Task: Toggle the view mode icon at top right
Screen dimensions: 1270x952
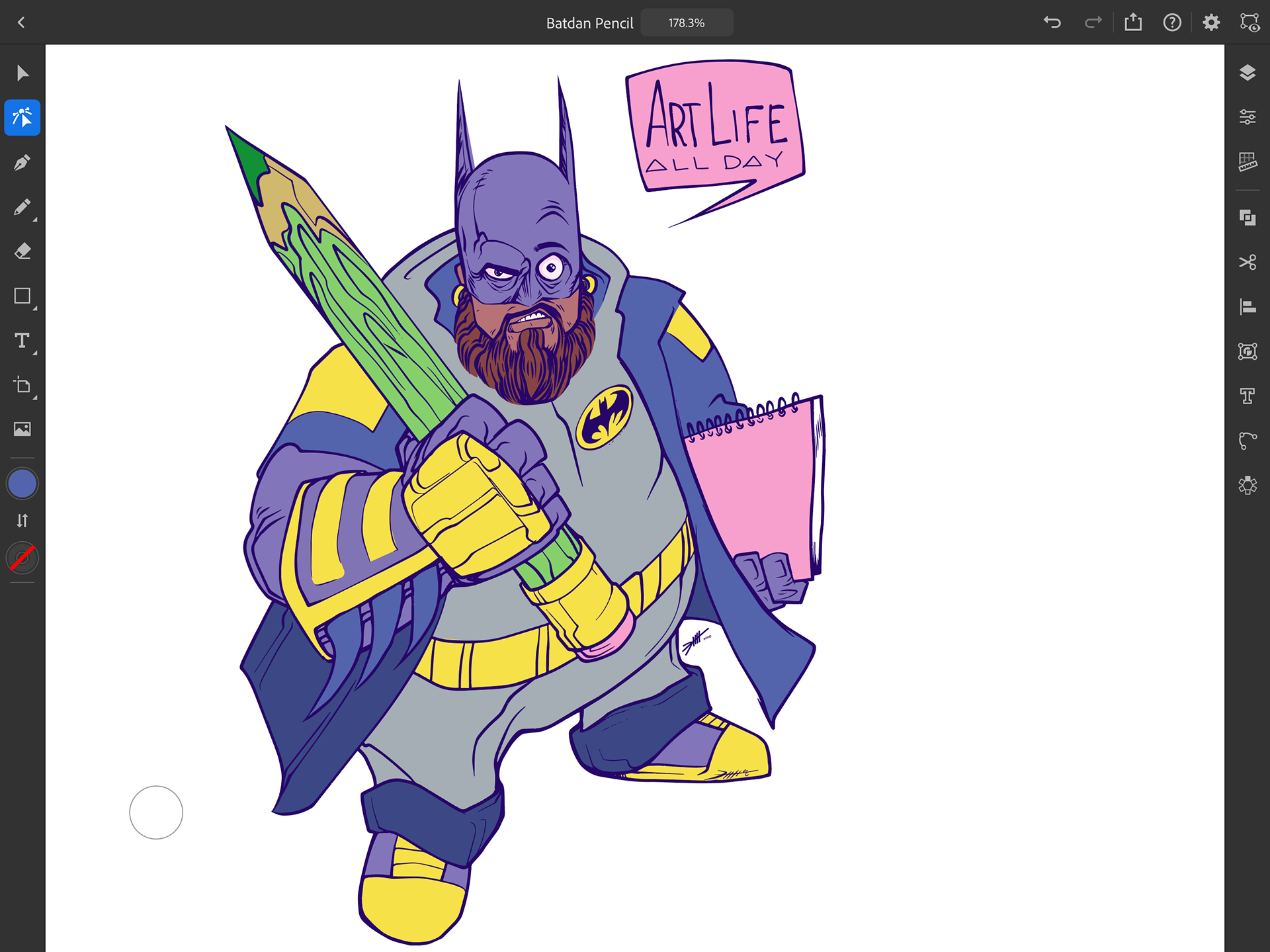Action: tap(1249, 22)
